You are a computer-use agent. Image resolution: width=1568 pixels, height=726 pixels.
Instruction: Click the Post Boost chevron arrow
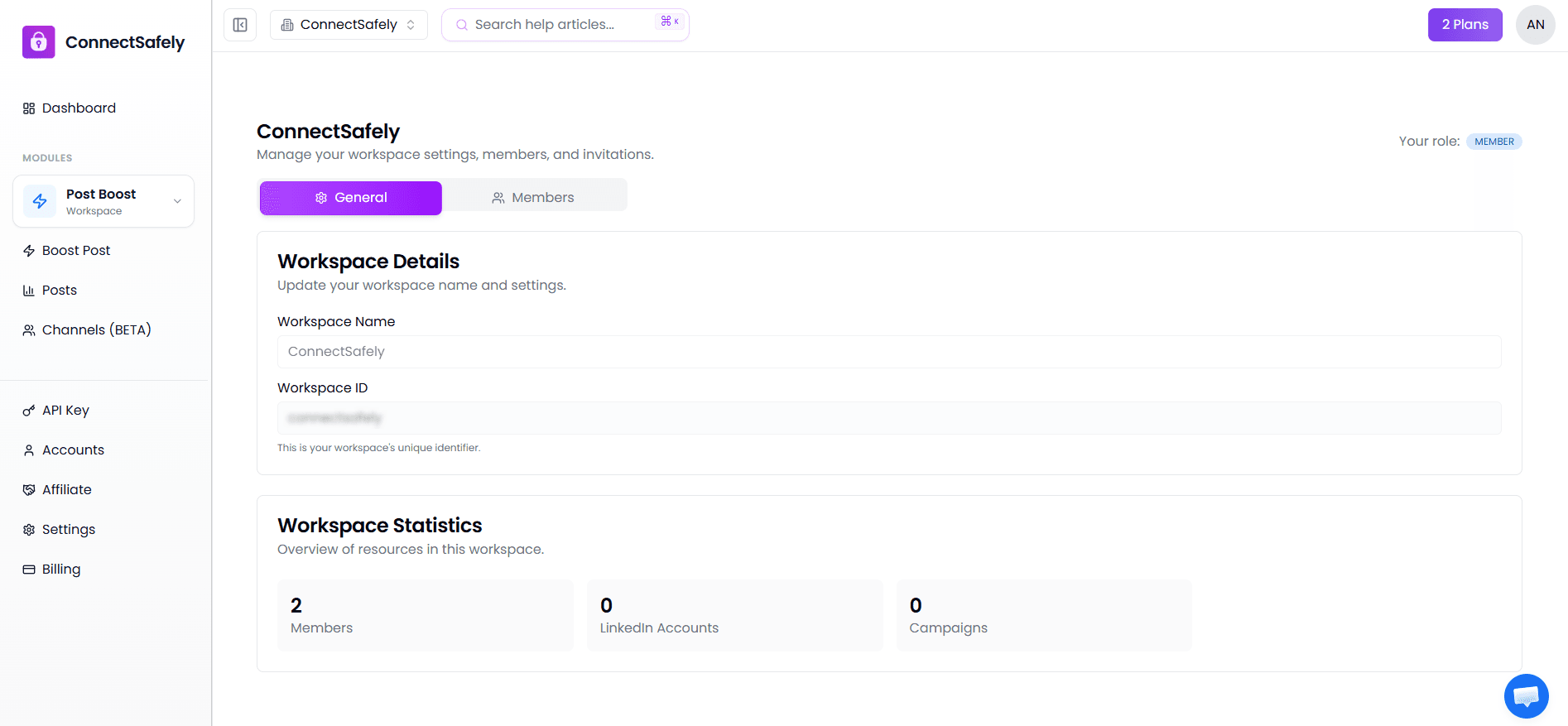(x=177, y=201)
